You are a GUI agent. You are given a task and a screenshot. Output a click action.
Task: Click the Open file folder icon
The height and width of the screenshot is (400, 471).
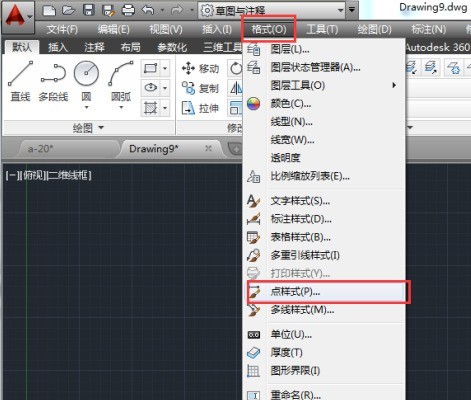69,10
